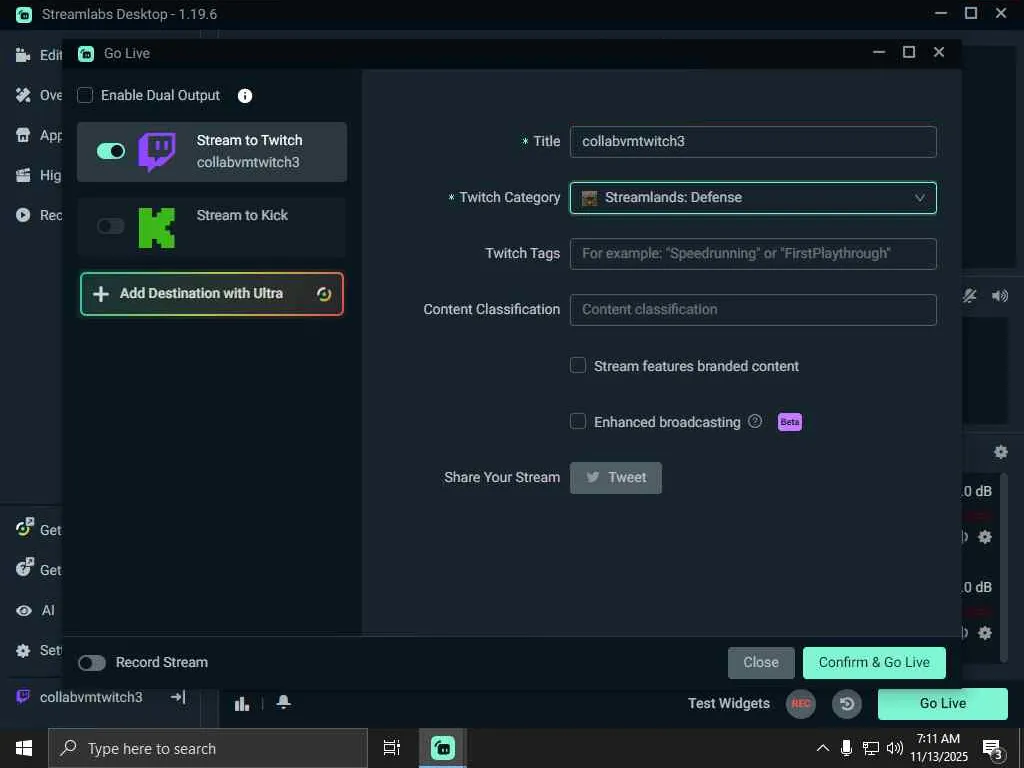Open the Settings gear in the sidebar
Viewport: 1024px width, 768px height.
pos(23,650)
